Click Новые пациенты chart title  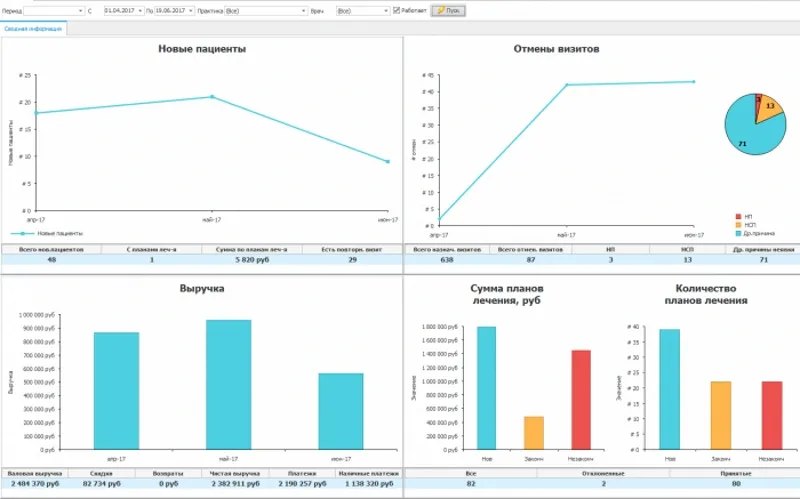(x=202, y=49)
